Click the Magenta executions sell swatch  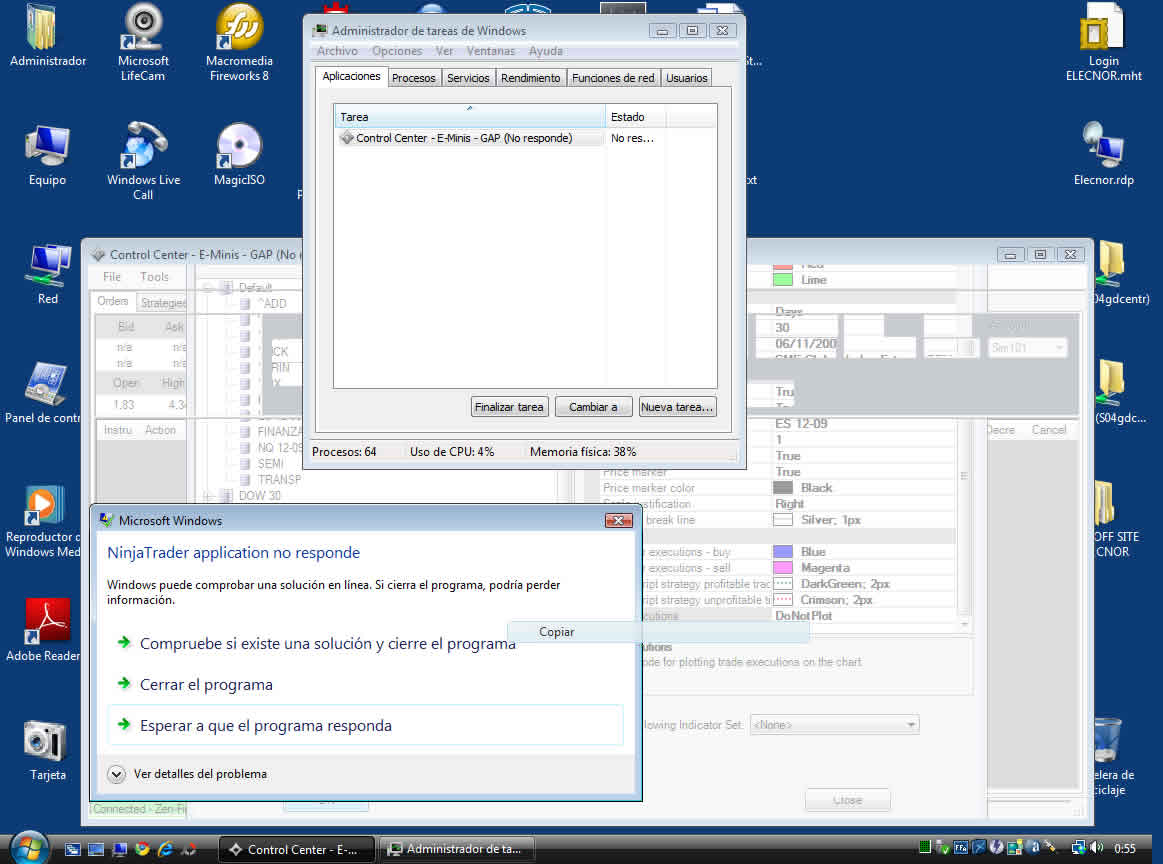click(783, 567)
